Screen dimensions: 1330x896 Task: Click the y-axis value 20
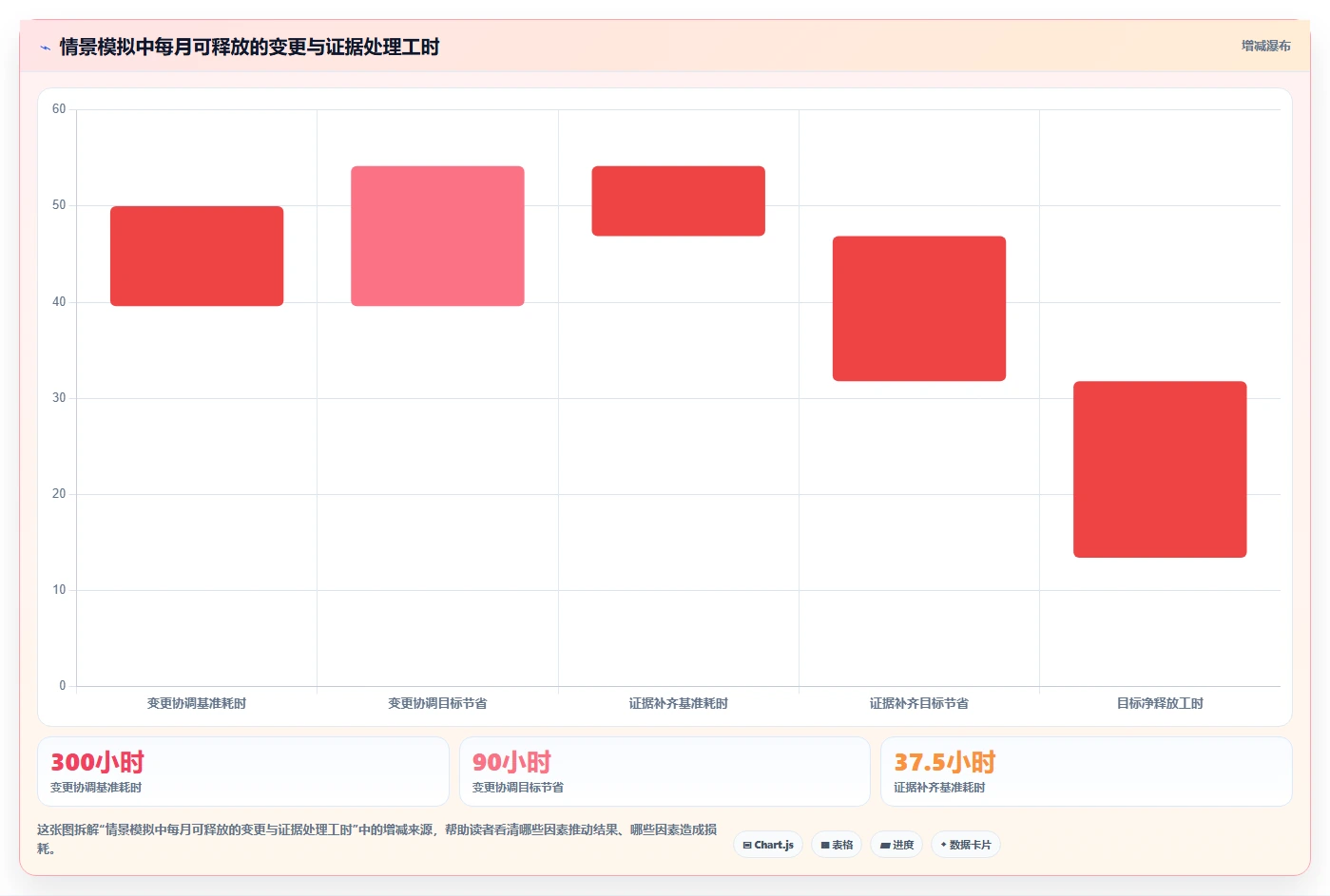(x=59, y=494)
